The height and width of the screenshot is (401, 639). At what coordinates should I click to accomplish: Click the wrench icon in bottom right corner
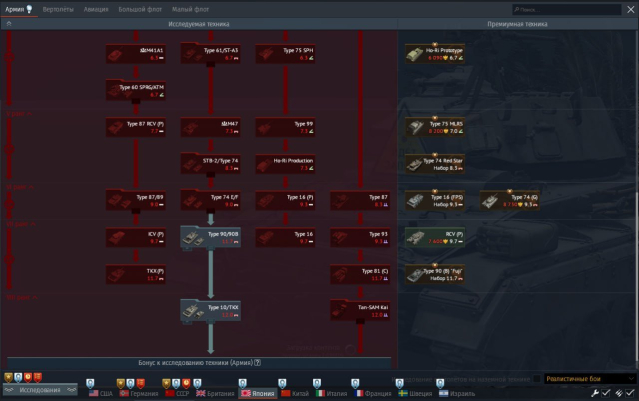(594, 393)
